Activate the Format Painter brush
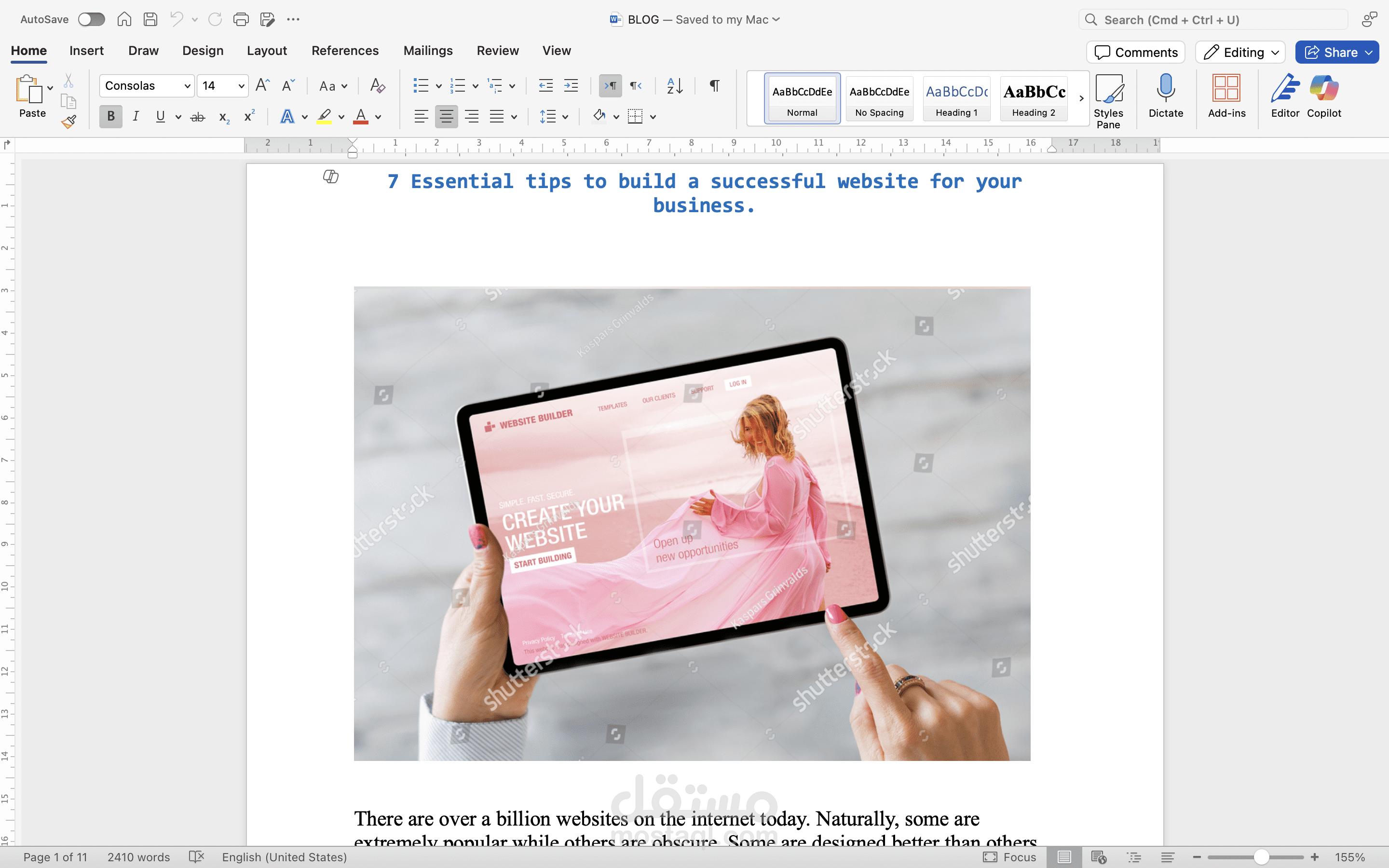Image resolution: width=1389 pixels, height=868 pixels. click(69, 122)
